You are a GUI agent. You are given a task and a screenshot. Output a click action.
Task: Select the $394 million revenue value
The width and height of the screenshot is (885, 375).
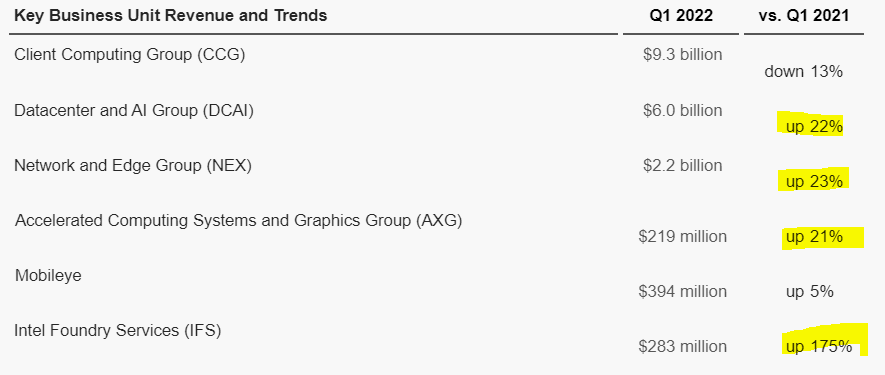coord(682,291)
